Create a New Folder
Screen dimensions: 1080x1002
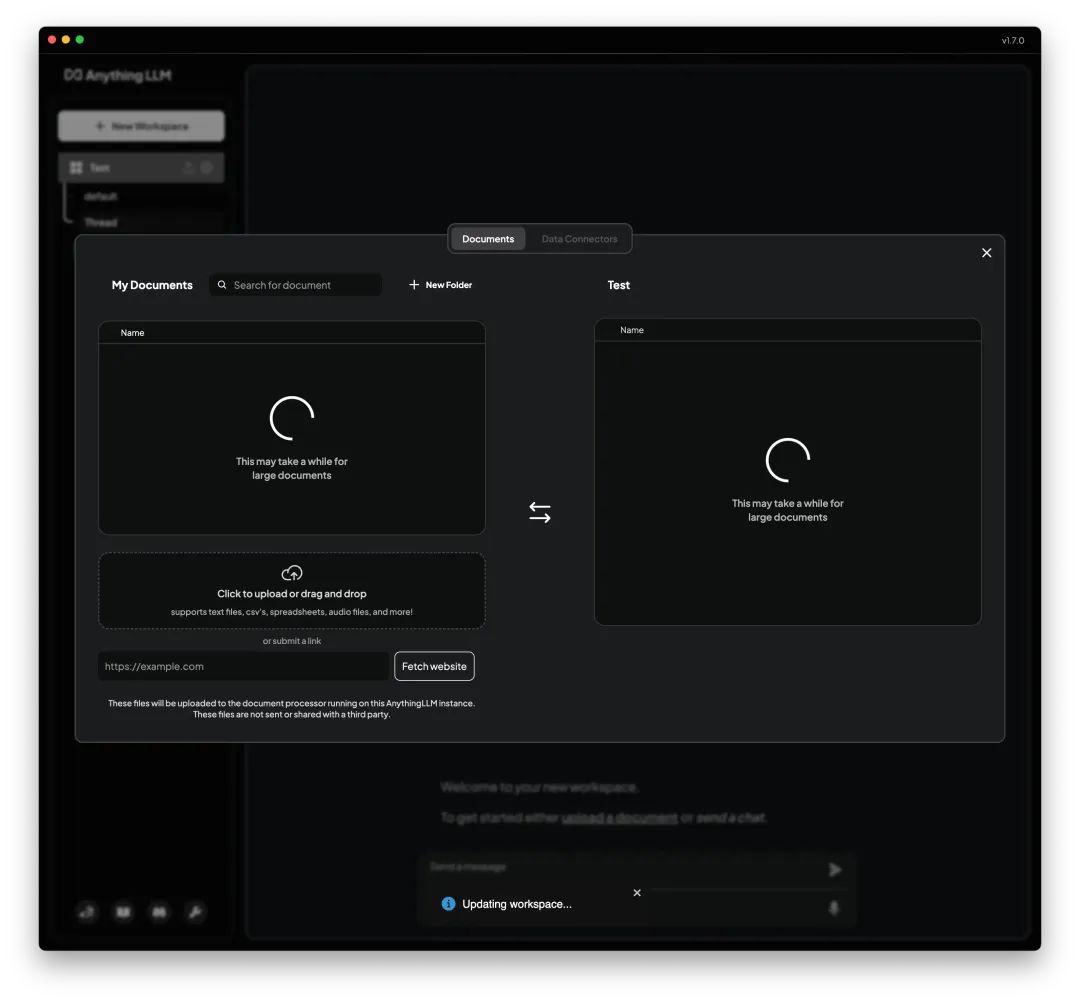click(x=441, y=284)
